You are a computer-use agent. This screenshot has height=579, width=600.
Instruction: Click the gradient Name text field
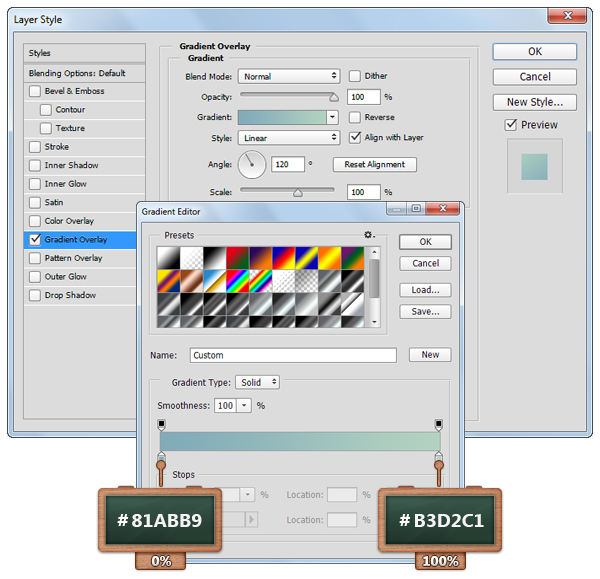pos(292,355)
